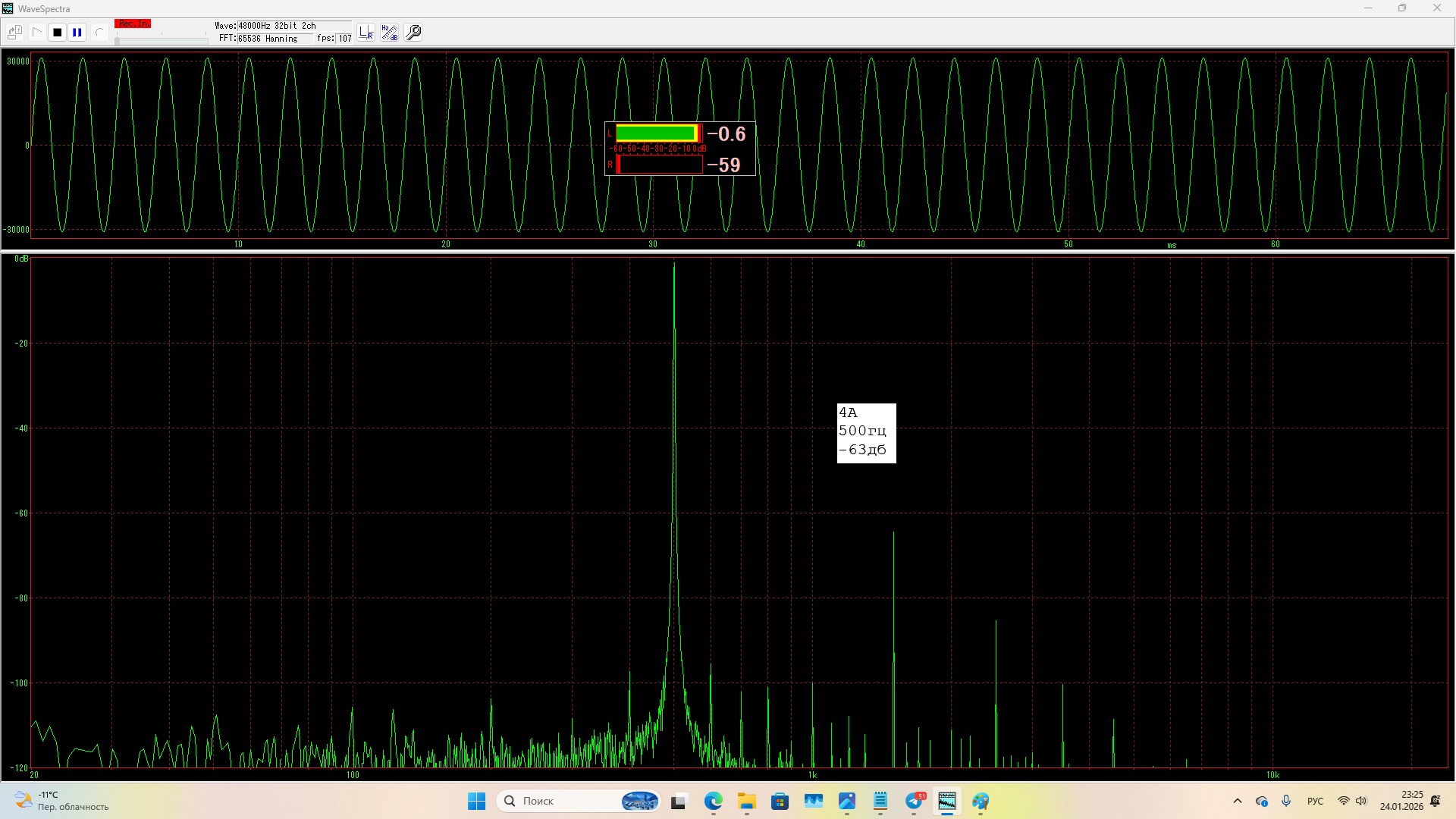The image size is (1456, 819).
Task: Click the playback position slider
Action: click(161, 40)
